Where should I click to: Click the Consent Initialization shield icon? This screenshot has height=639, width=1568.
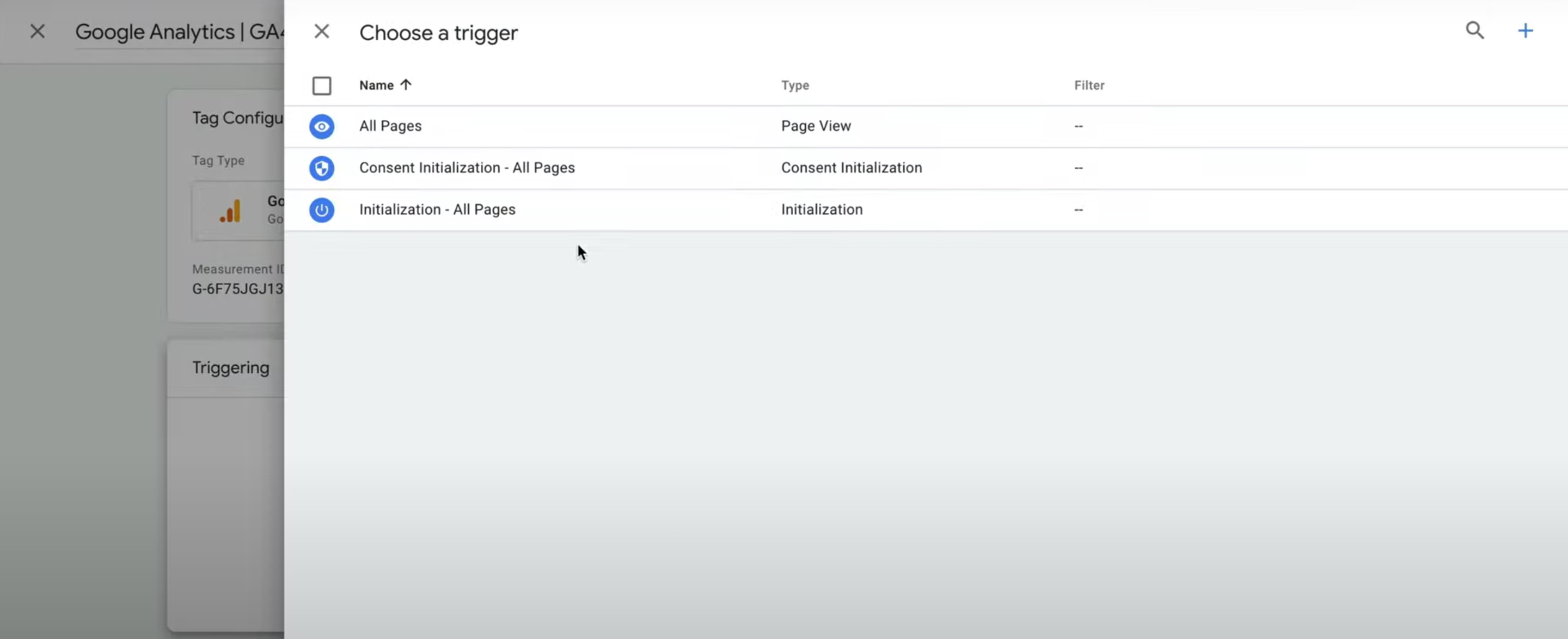coord(322,168)
